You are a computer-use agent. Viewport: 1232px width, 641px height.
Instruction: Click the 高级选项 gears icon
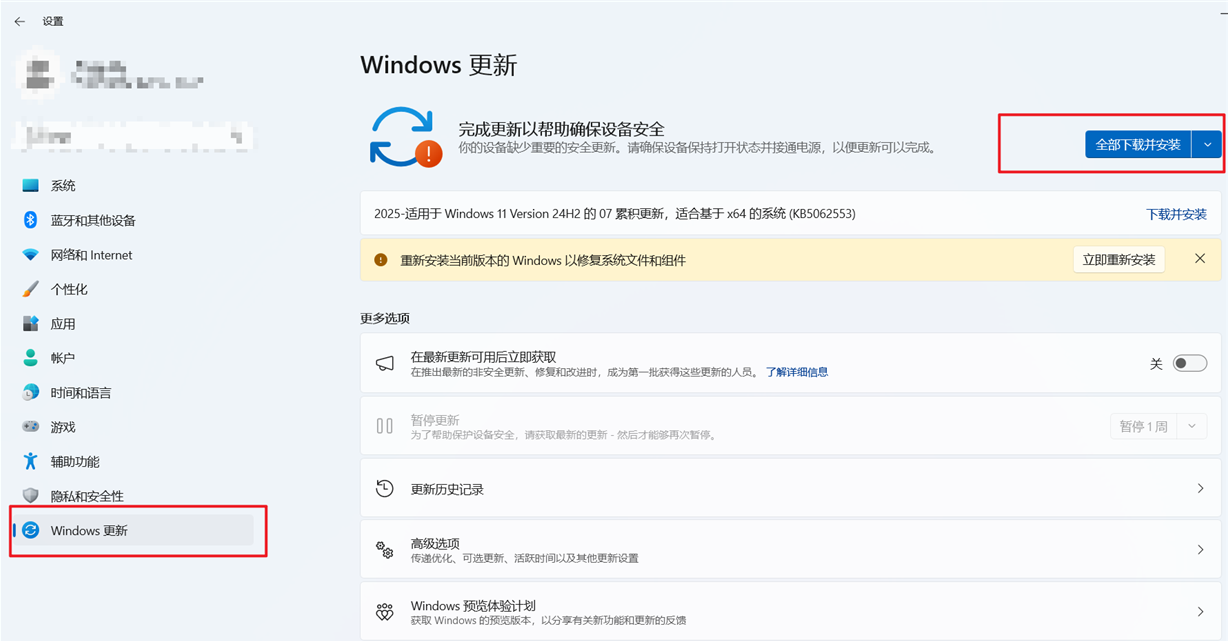click(385, 549)
